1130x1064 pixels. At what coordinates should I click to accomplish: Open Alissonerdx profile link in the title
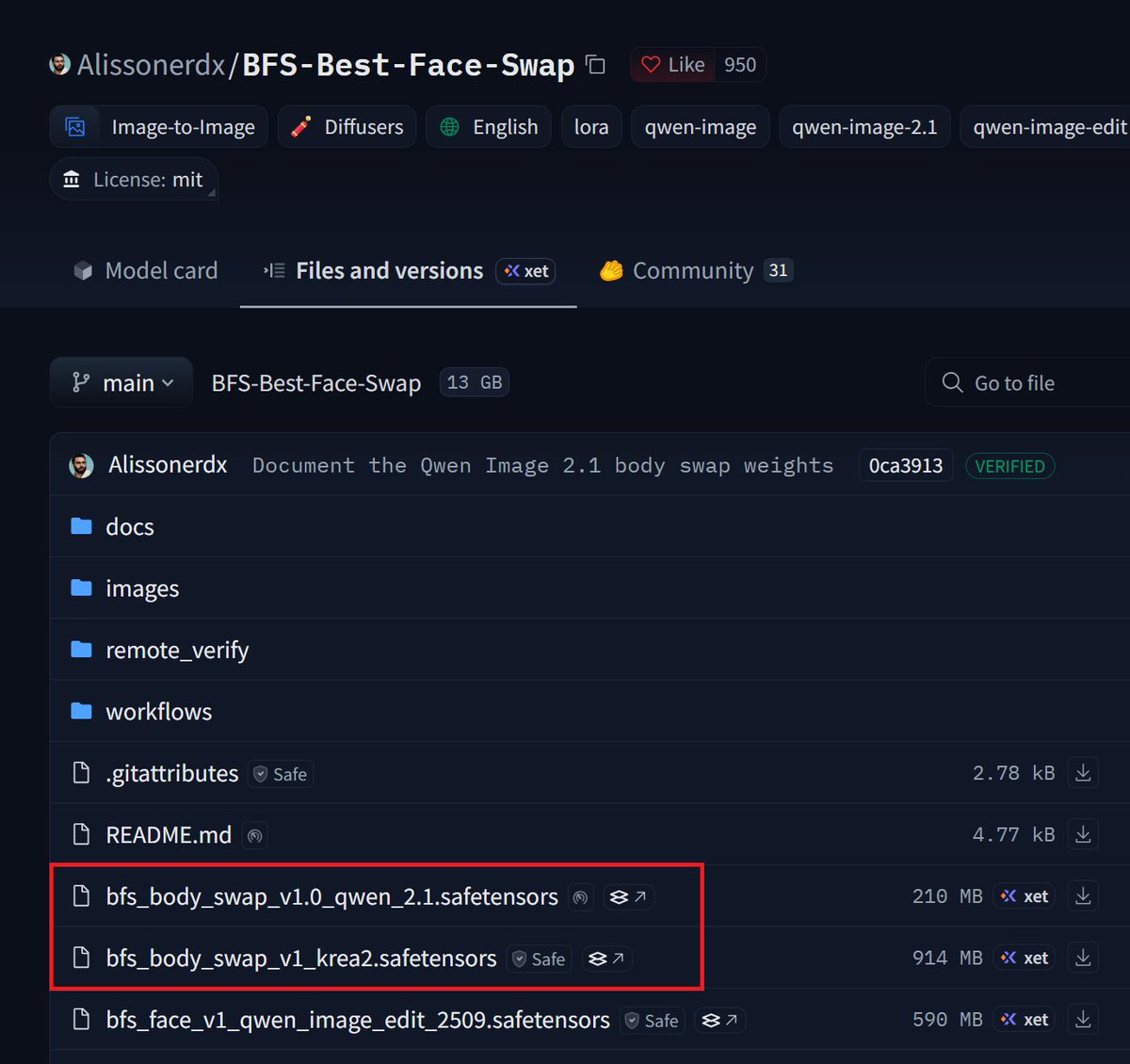pos(151,64)
